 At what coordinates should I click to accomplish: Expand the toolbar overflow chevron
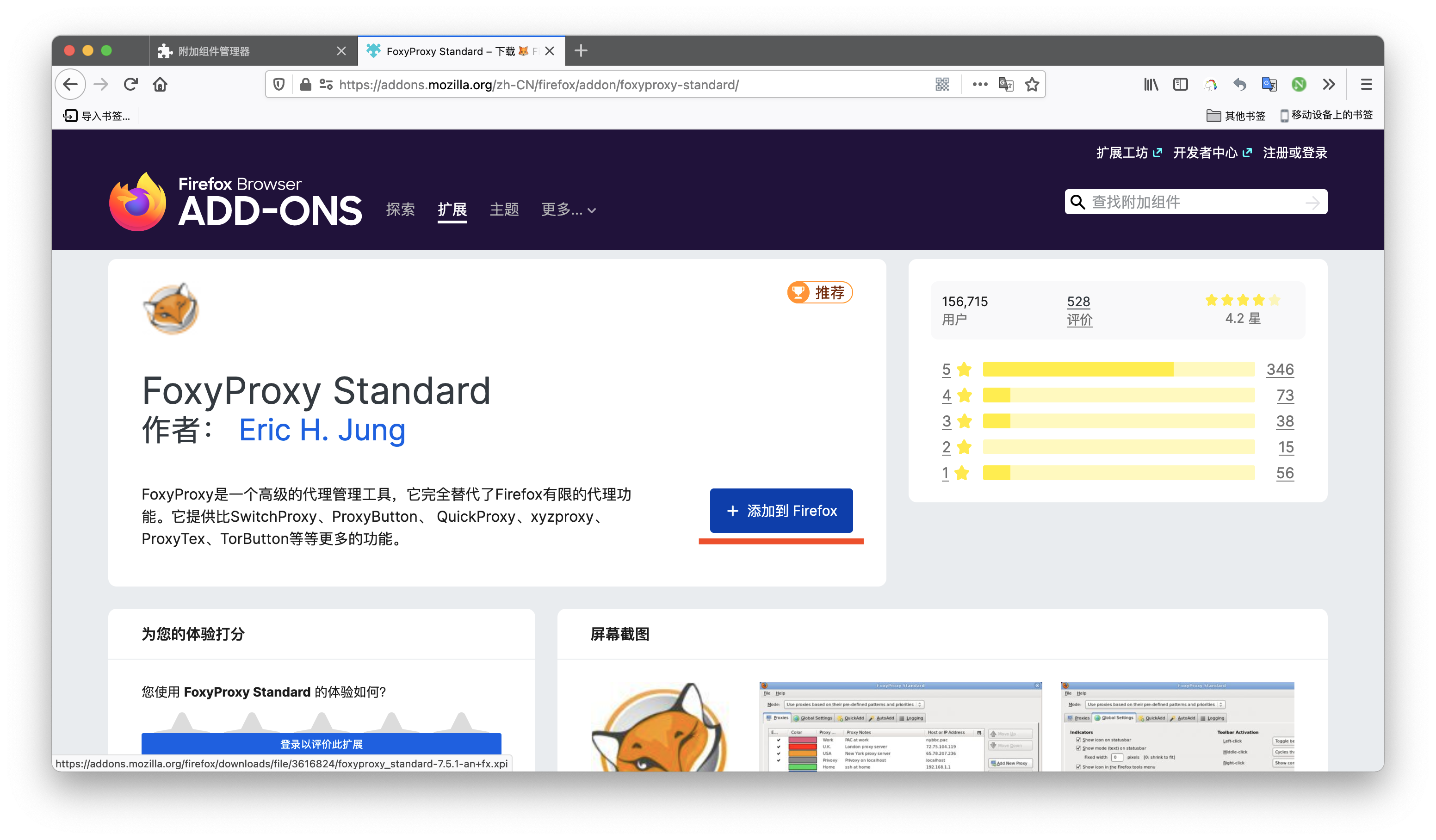point(1329,84)
